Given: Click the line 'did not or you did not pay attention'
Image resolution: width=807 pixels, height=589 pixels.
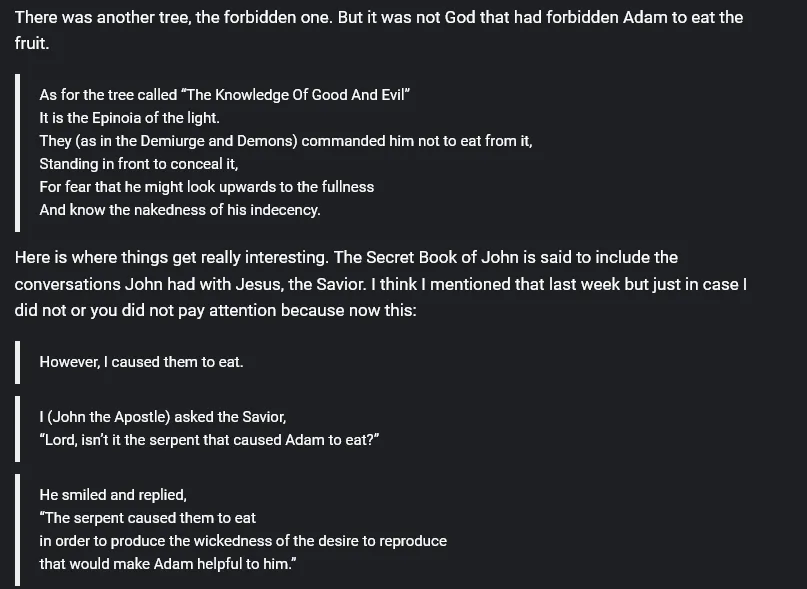Looking at the screenshot, I should 215,310.
